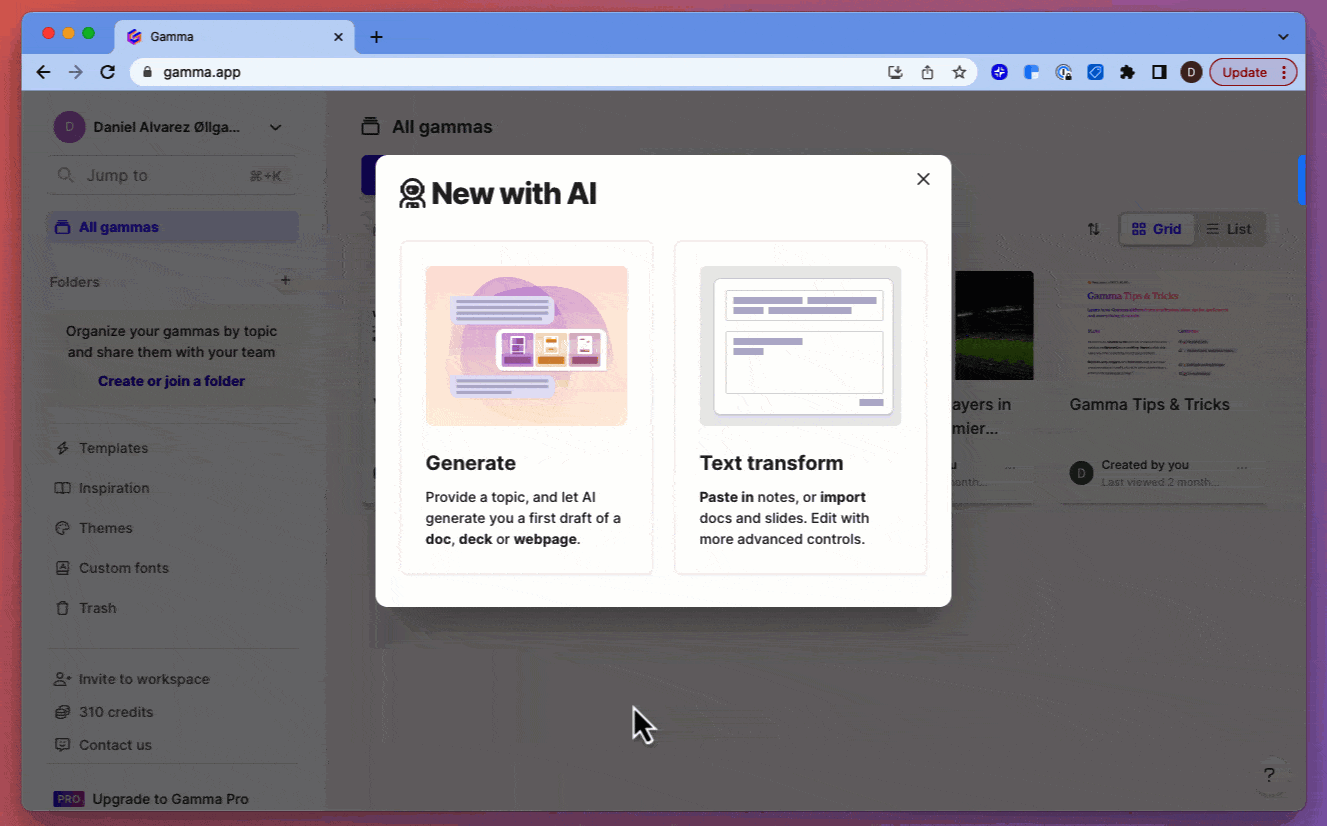Click the Create or join a folder link
Image resolution: width=1327 pixels, height=826 pixels.
171,381
